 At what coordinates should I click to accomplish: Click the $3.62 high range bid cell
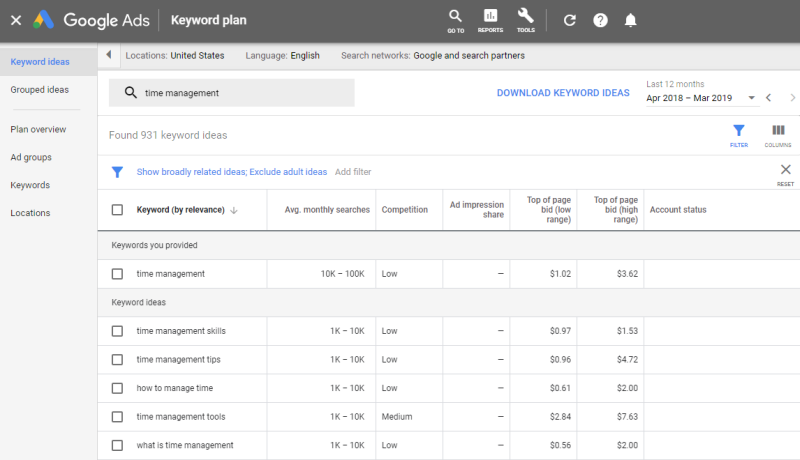click(627, 274)
